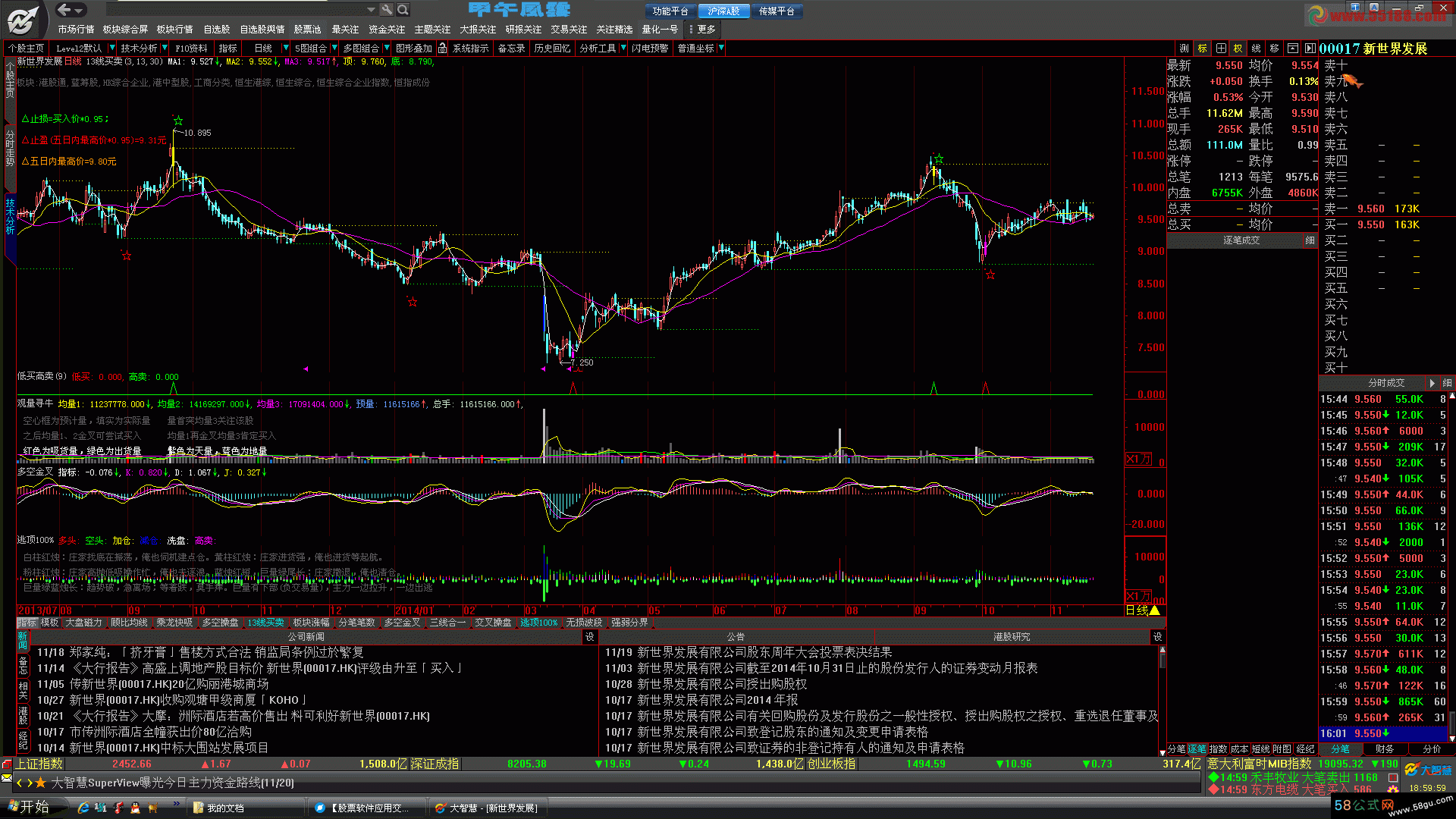Click the gear flower icon in alert ticker
Screen dimensions: 1456x819
point(1393,789)
